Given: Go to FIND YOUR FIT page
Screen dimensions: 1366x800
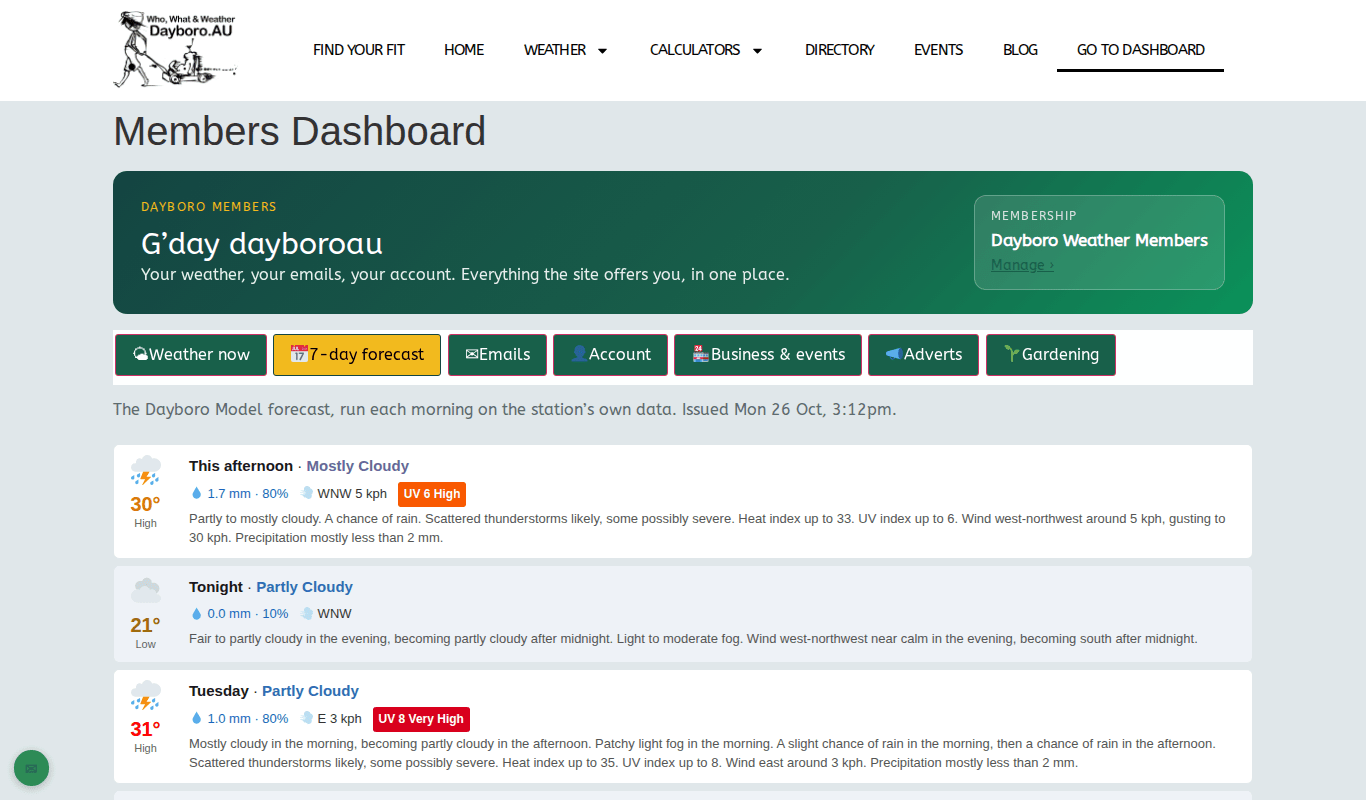Looking at the screenshot, I should tap(359, 50).
